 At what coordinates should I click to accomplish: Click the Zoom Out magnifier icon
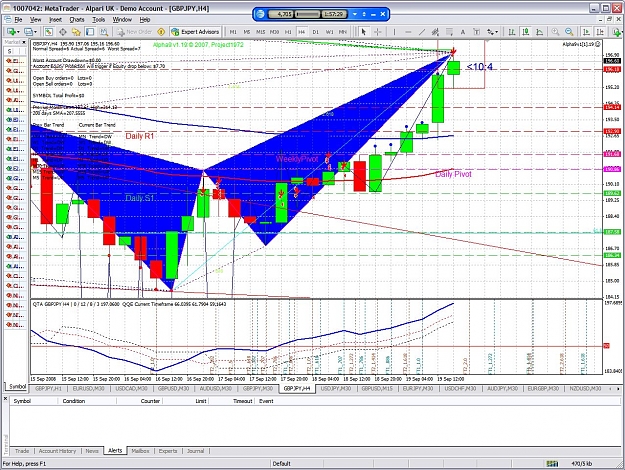[x=569, y=32]
